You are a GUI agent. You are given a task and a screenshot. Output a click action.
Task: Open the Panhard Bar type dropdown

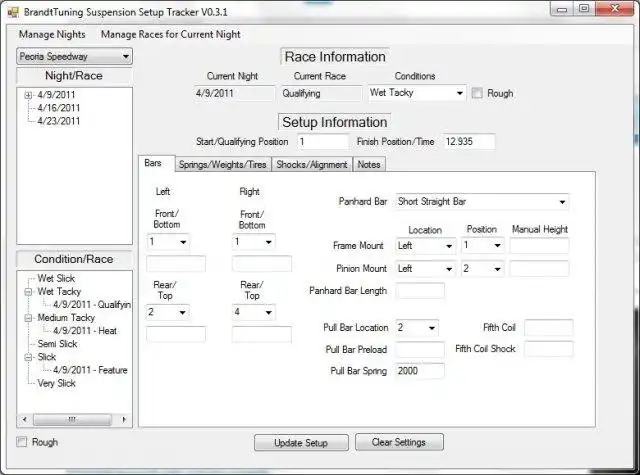(x=482, y=202)
